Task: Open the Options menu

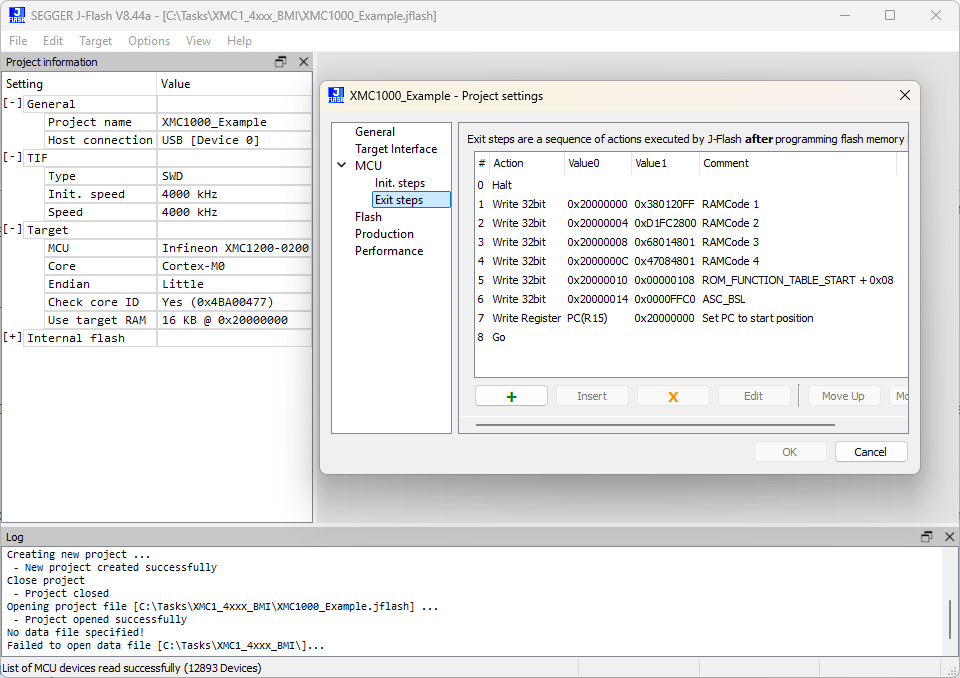Action: click(x=149, y=41)
